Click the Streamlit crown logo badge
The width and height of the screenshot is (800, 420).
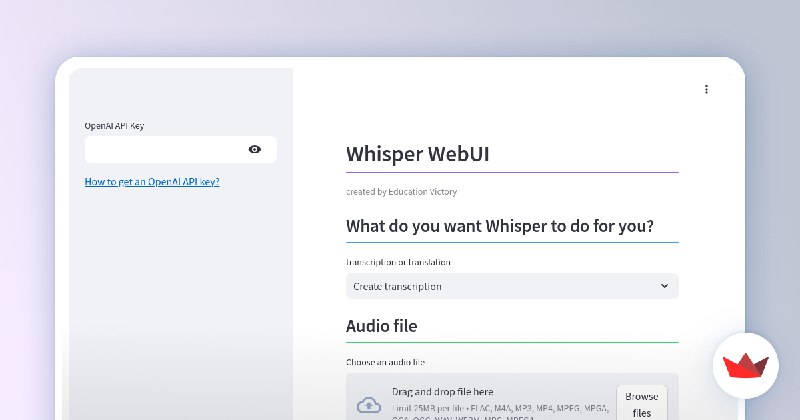coord(745,365)
